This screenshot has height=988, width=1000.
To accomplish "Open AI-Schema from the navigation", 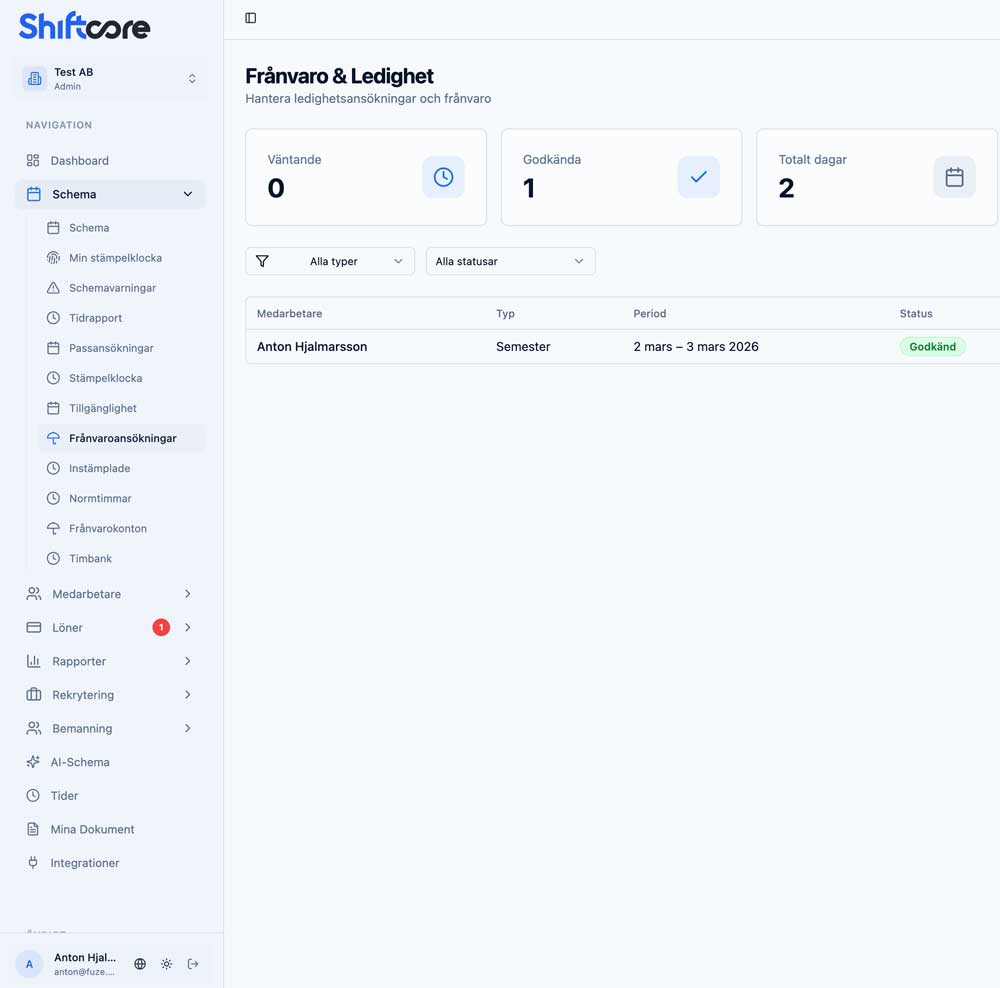I will pyautogui.click(x=110, y=762).
